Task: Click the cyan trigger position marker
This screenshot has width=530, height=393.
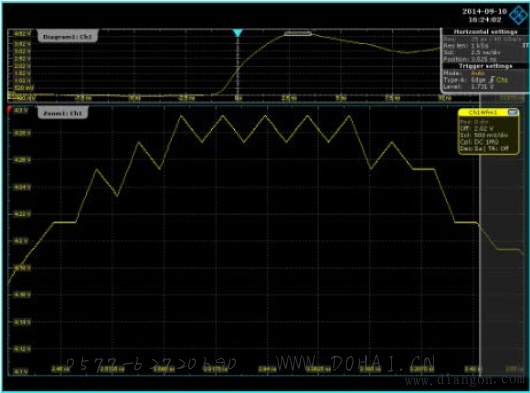Action: tap(238, 33)
